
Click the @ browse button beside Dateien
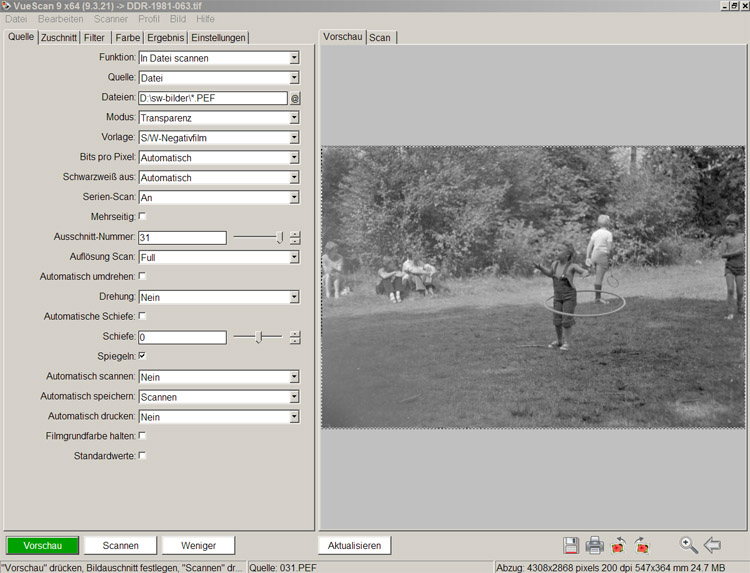pos(295,98)
